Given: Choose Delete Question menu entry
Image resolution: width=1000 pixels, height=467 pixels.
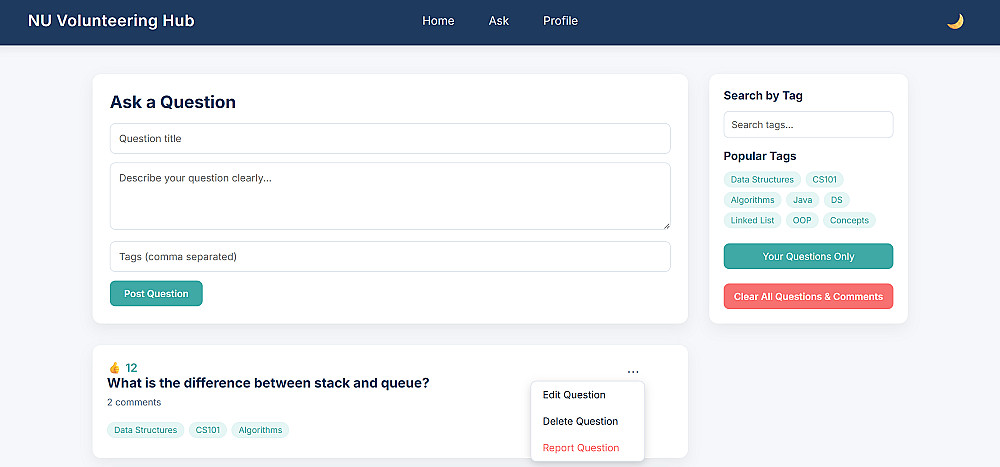Looking at the screenshot, I should click(x=580, y=421).
